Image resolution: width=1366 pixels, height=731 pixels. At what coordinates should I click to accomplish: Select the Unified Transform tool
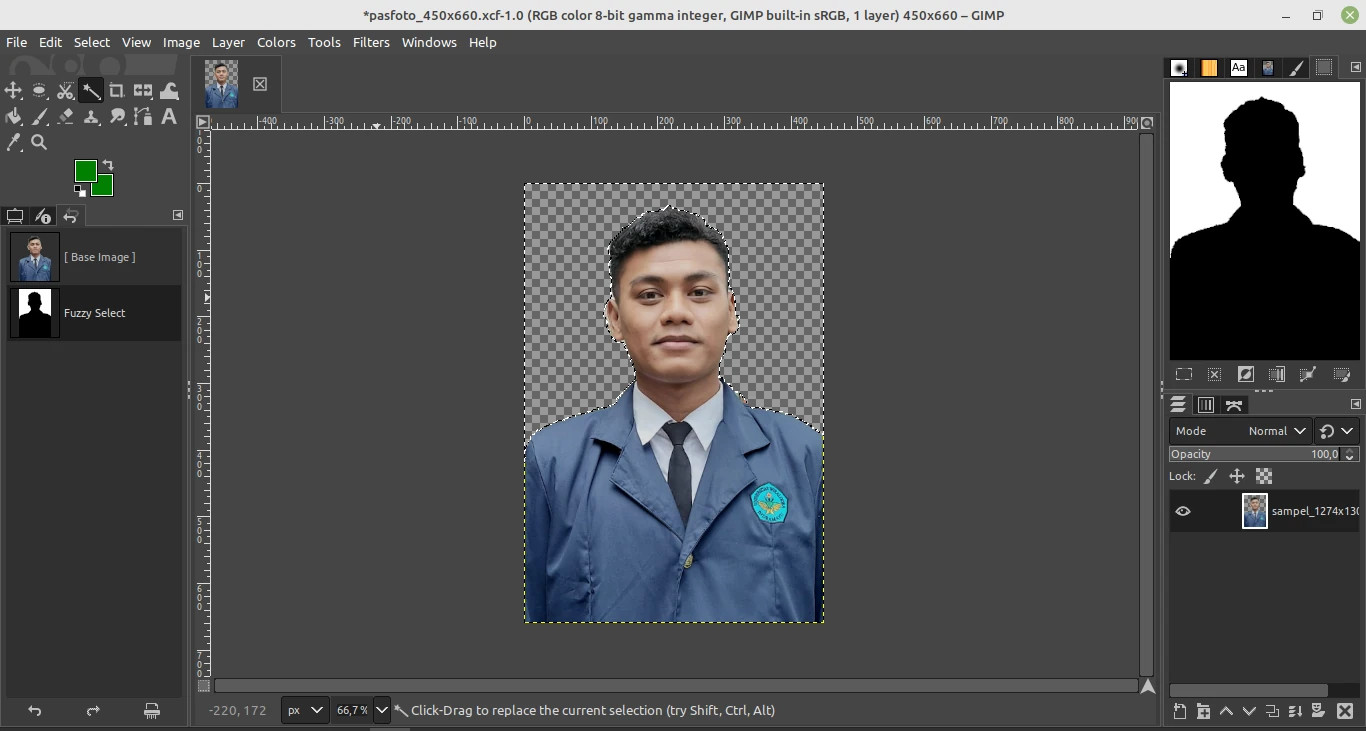click(143, 91)
